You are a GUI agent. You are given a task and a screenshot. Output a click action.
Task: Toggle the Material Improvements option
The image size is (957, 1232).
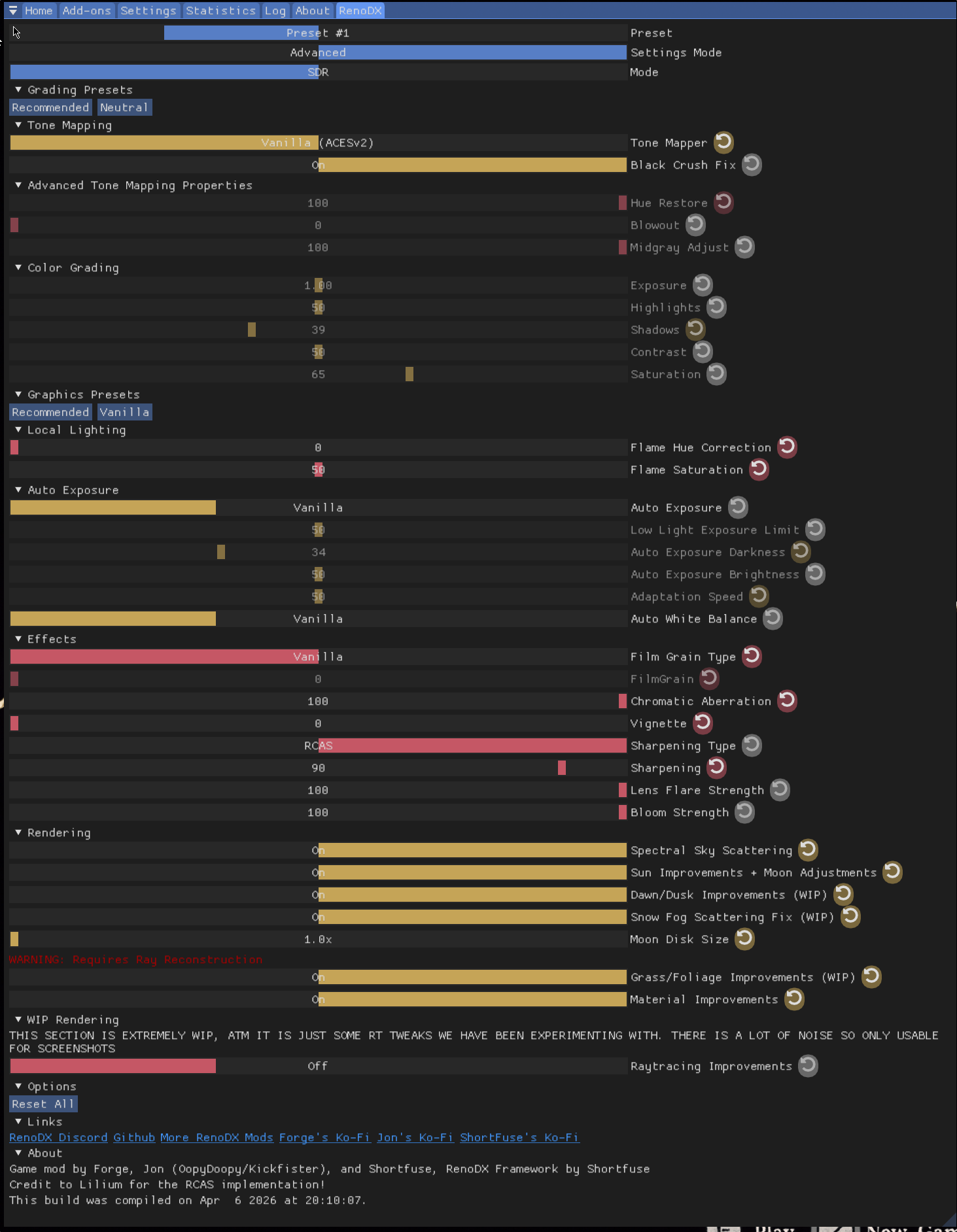[318, 999]
